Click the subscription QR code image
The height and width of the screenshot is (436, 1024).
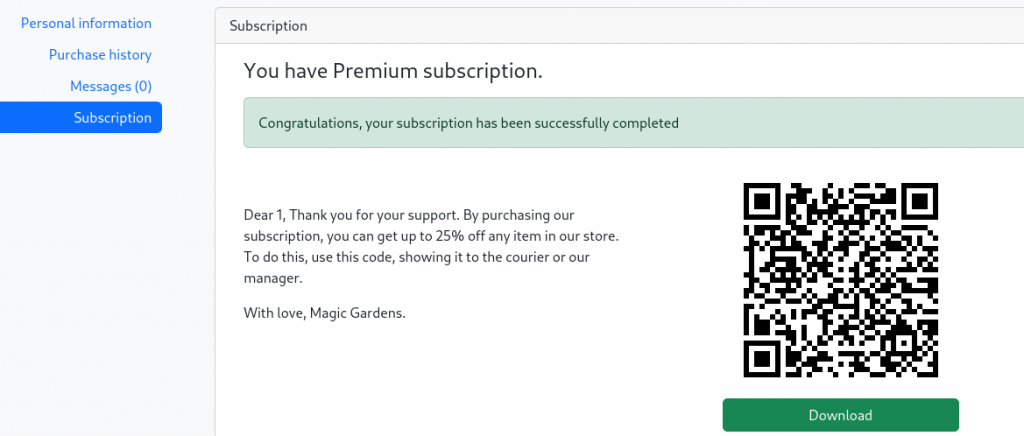(840, 281)
